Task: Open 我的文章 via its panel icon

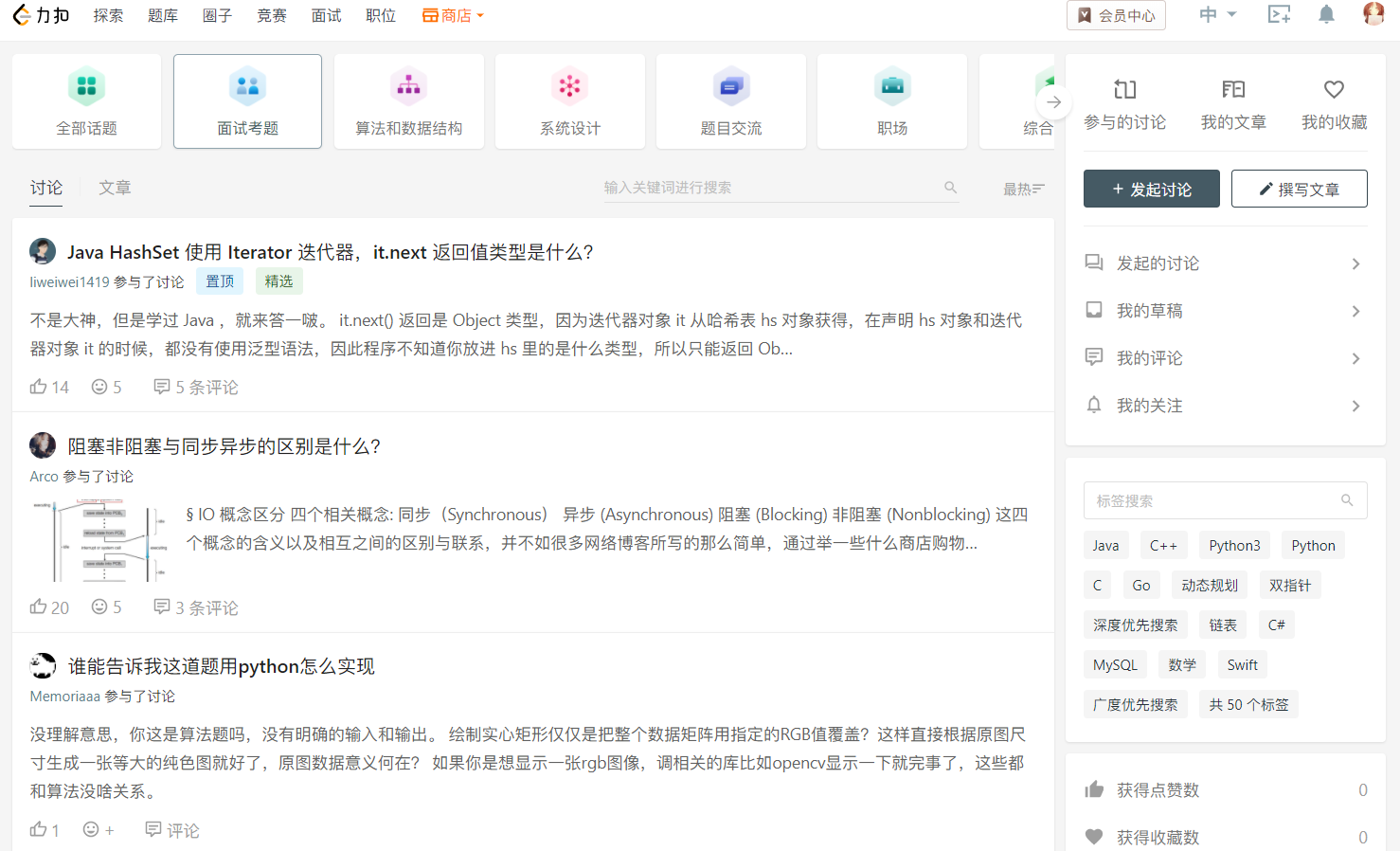Action: (x=1233, y=90)
